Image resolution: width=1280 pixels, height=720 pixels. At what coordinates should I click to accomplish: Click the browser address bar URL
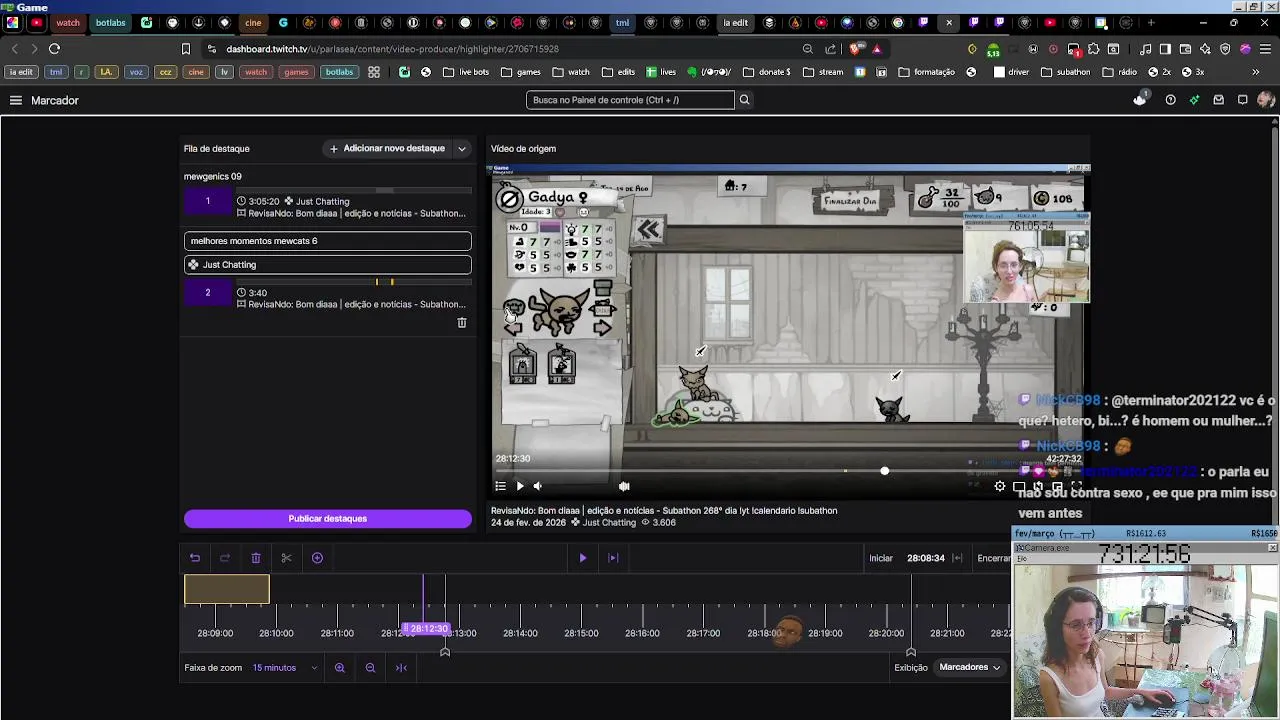(x=392, y=49)
